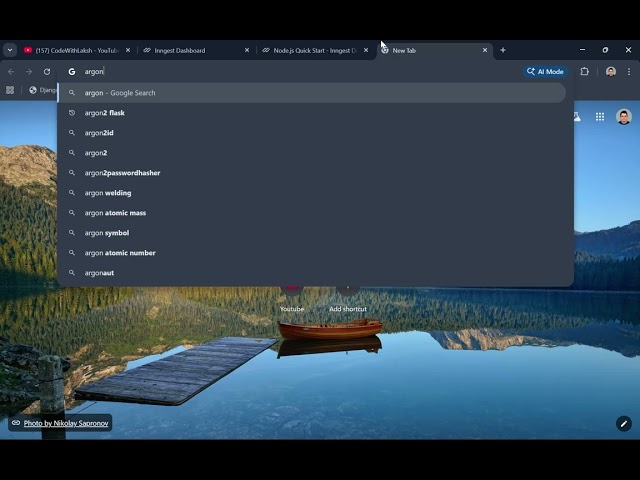Open the Google account avatar on page
Viewport: 640px width, 480px height.
tap(624, 117)
